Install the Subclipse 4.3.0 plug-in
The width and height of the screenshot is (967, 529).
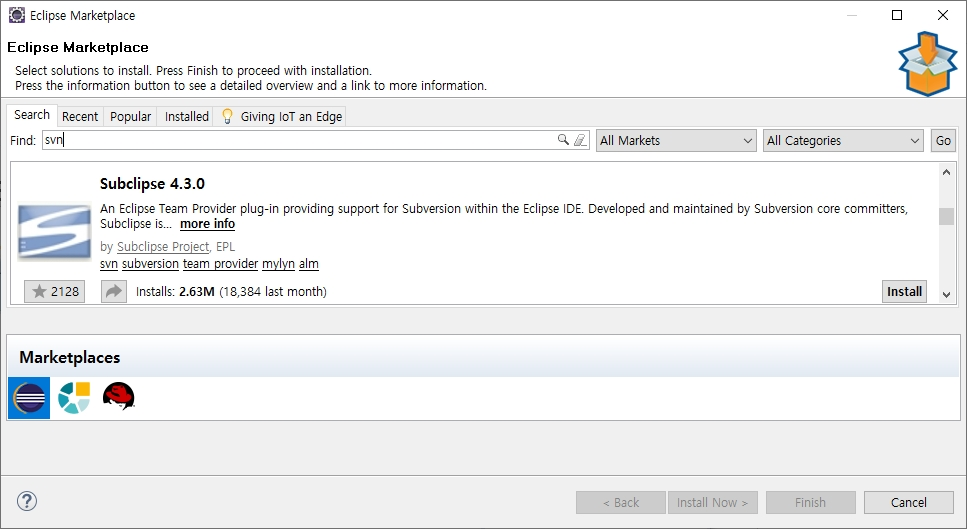904,292
